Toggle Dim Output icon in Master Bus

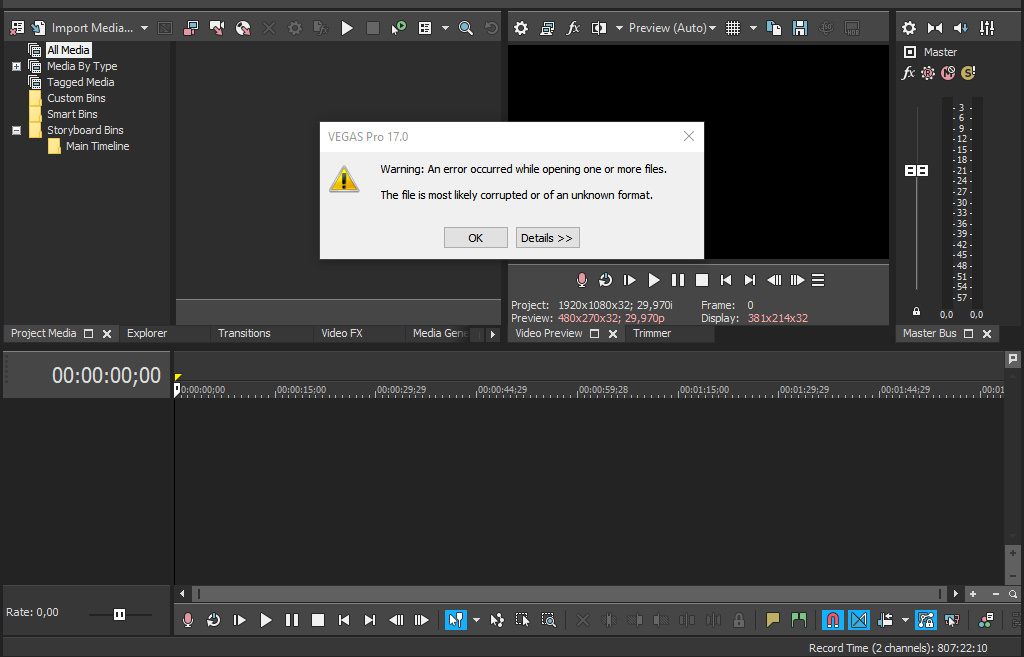[961, 27]
